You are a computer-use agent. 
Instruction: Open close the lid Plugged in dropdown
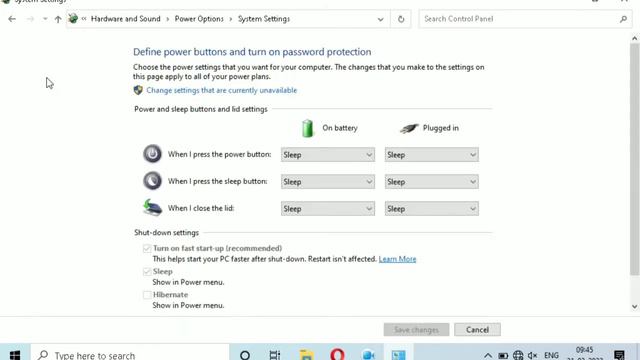click(x=431, y=209)
